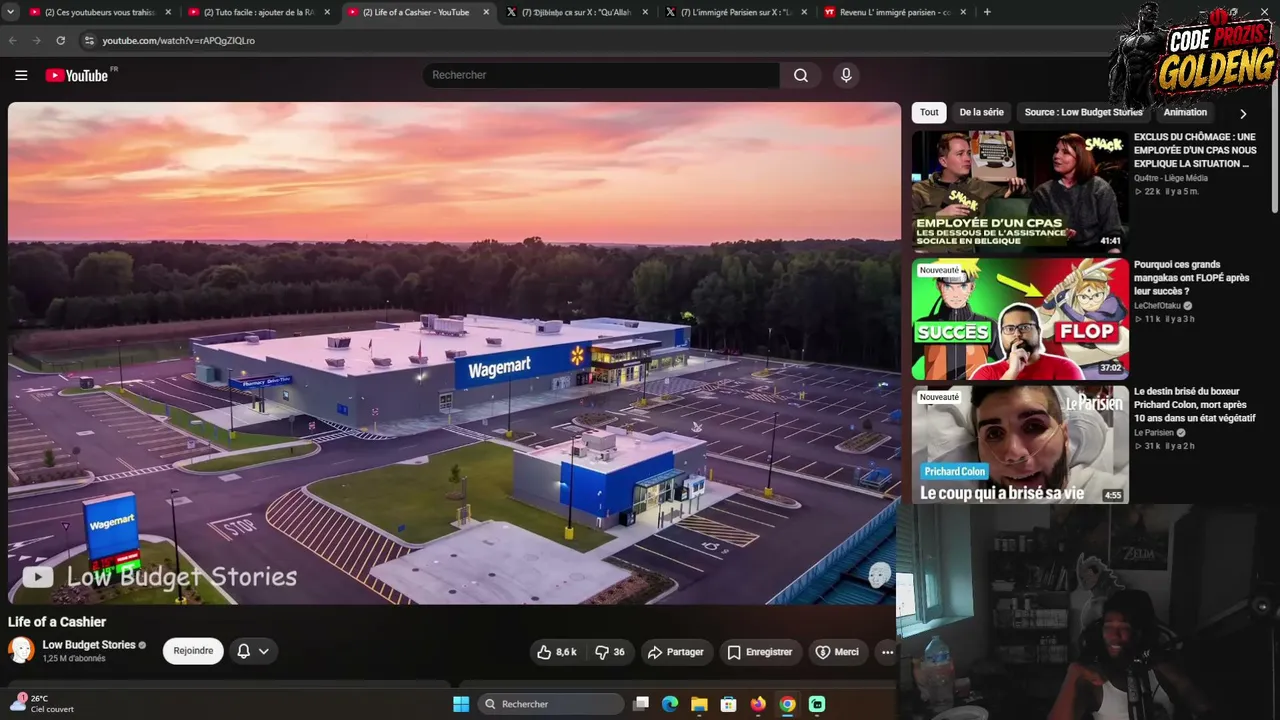Click the Windows taskbar search box

click(x=551, y=704)
